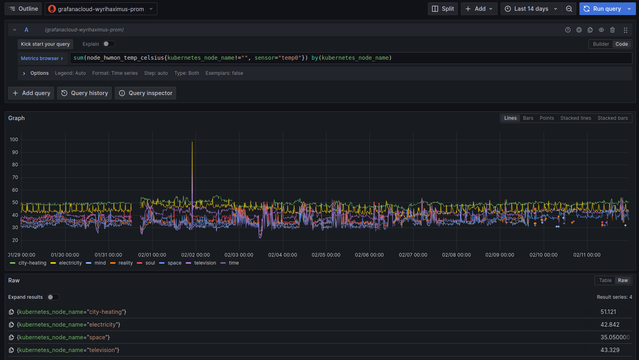
Task: Select the Points graph style
Action: click(546, 118)
